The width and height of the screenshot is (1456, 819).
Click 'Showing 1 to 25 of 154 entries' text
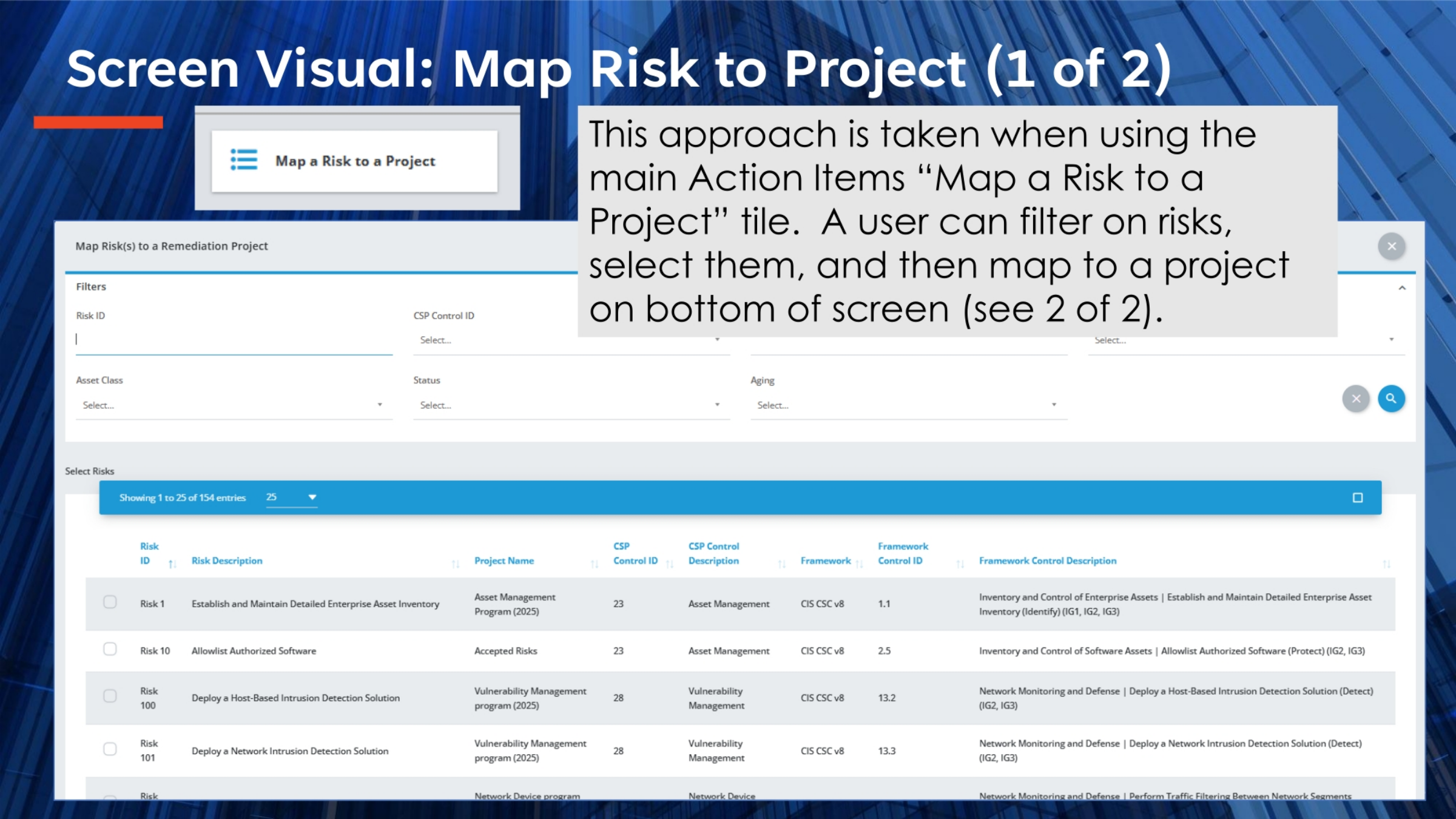(183, 497)
